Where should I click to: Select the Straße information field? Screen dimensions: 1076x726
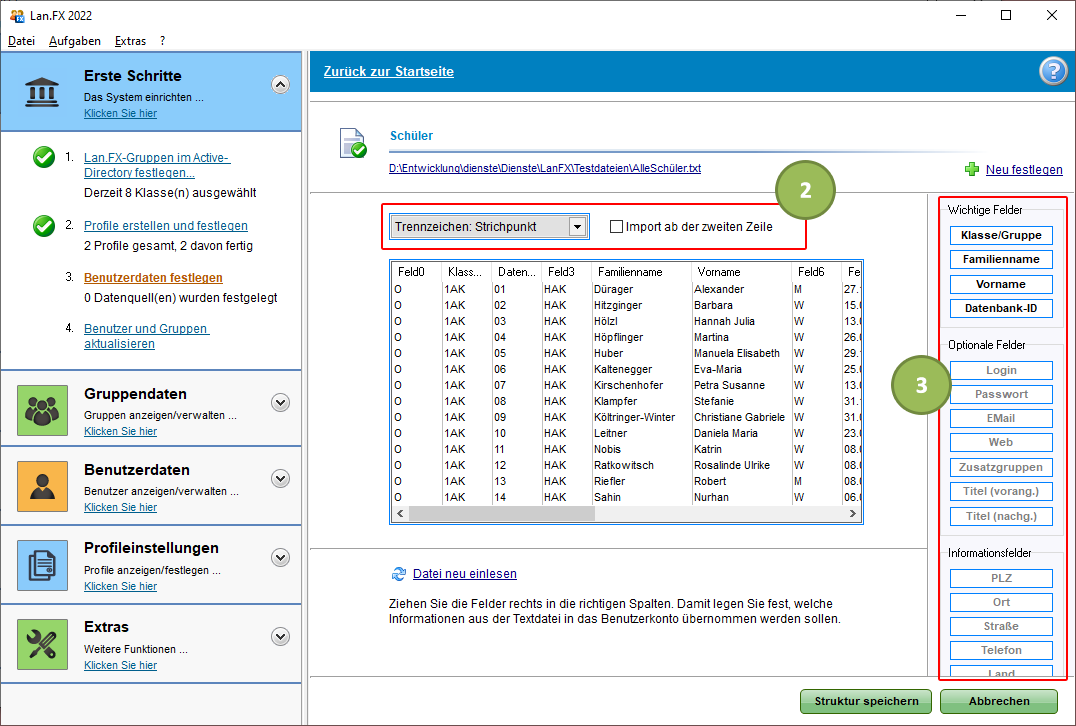pos(1001,627)
